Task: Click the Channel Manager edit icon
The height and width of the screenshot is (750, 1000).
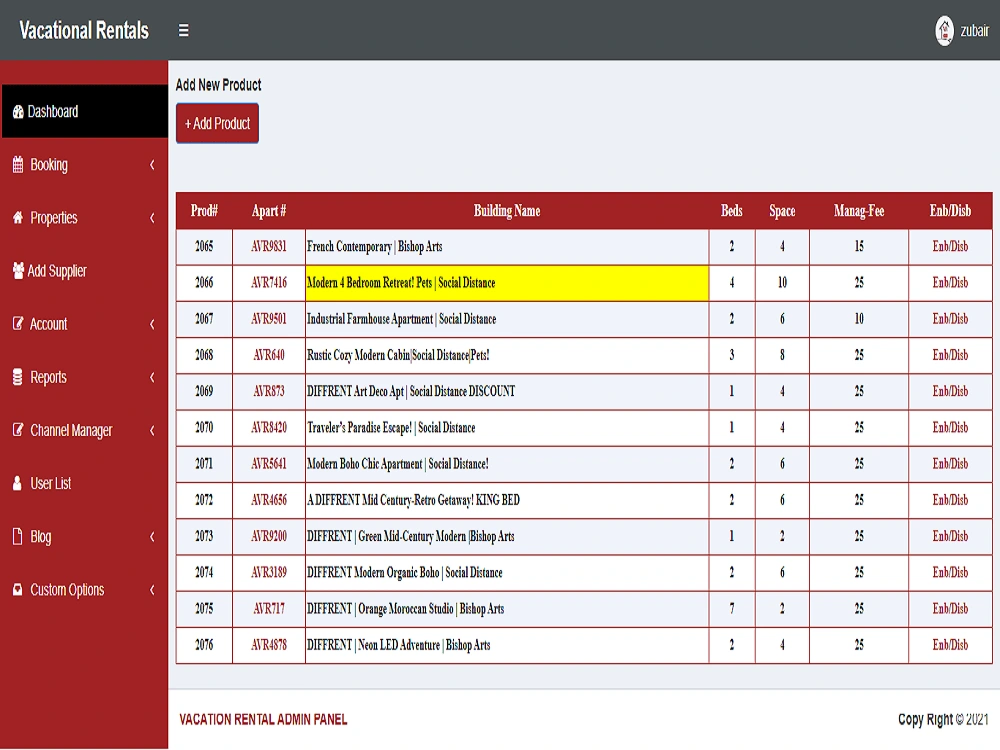Action: click(x=18, y=430)
